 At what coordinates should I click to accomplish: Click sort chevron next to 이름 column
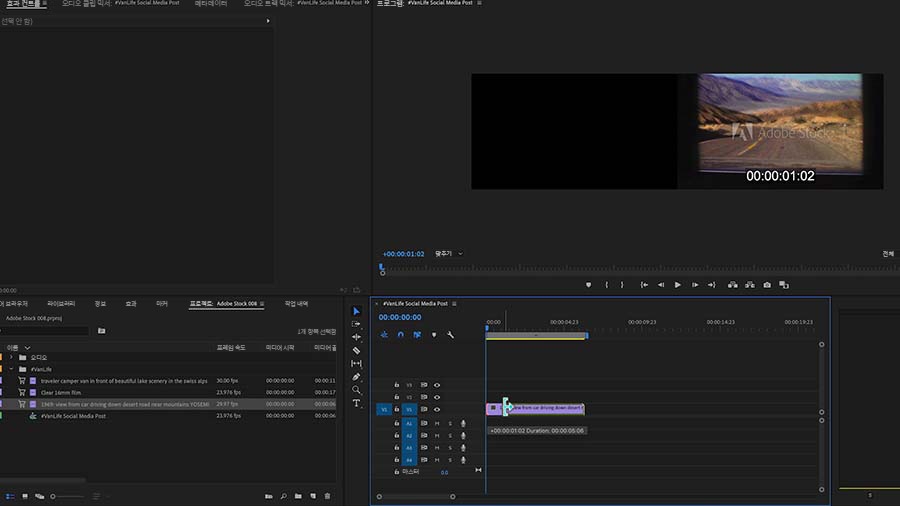[x=27, y=348]
